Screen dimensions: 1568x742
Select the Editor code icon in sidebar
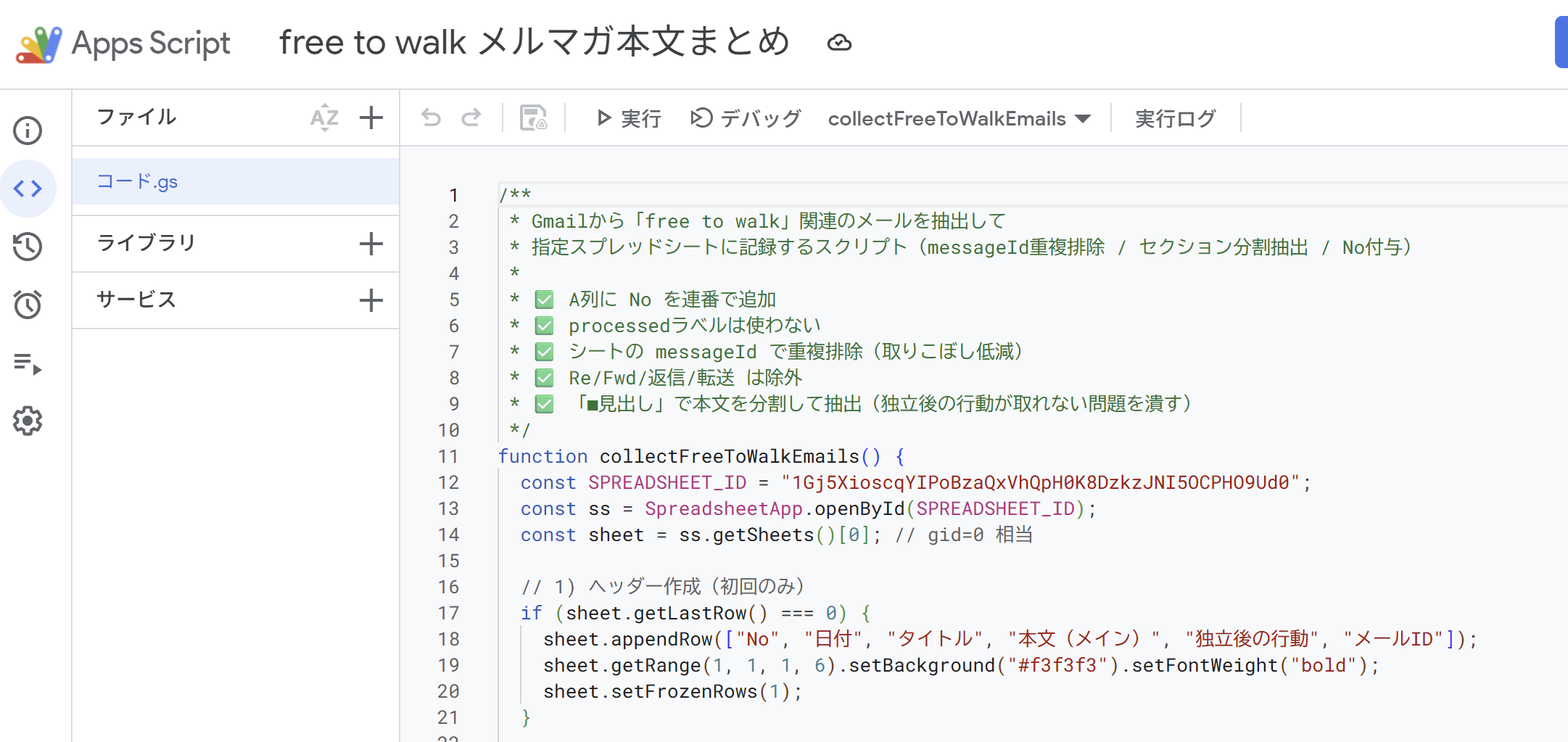28,189
